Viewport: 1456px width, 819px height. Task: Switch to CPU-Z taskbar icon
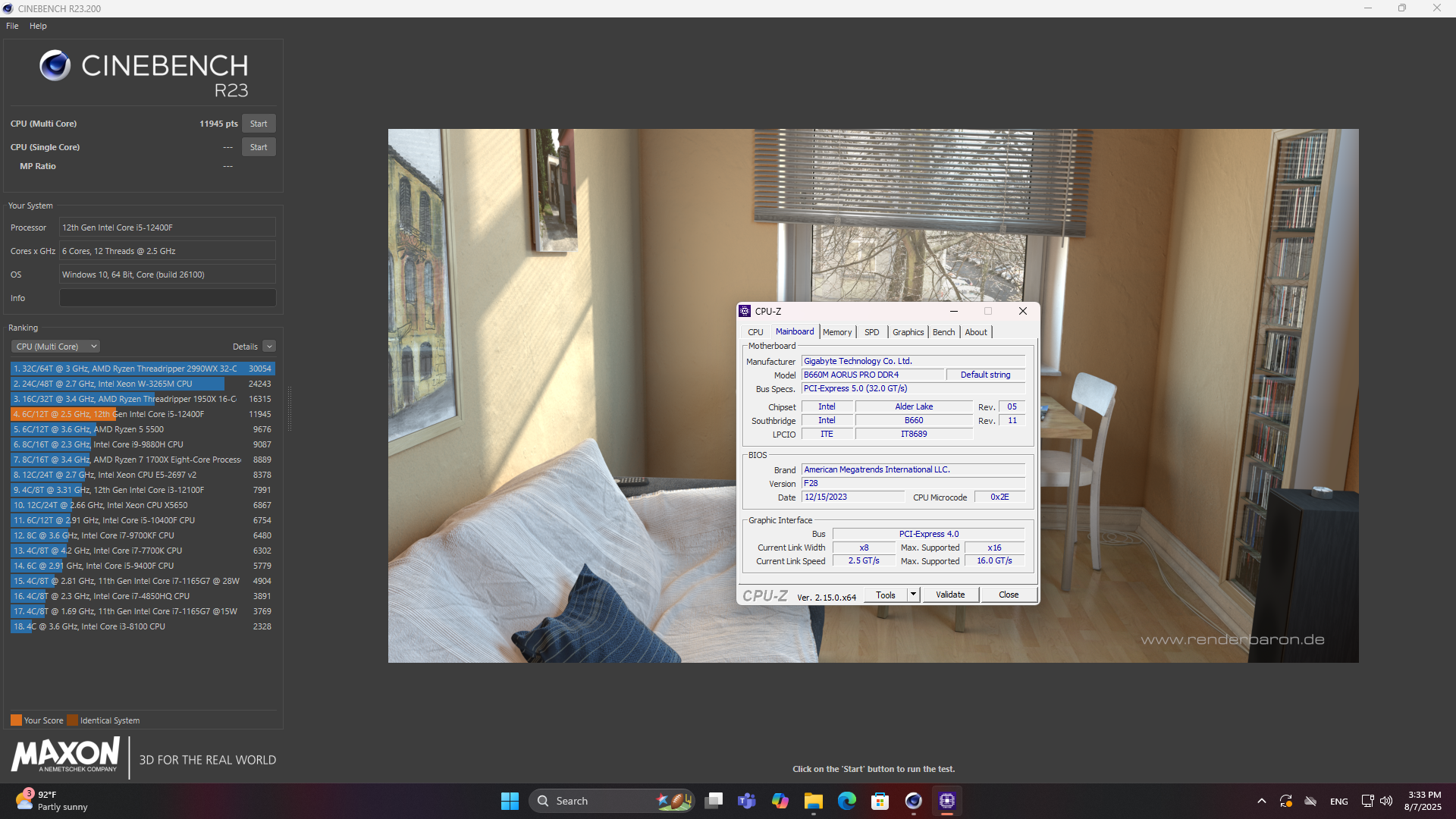947,801
